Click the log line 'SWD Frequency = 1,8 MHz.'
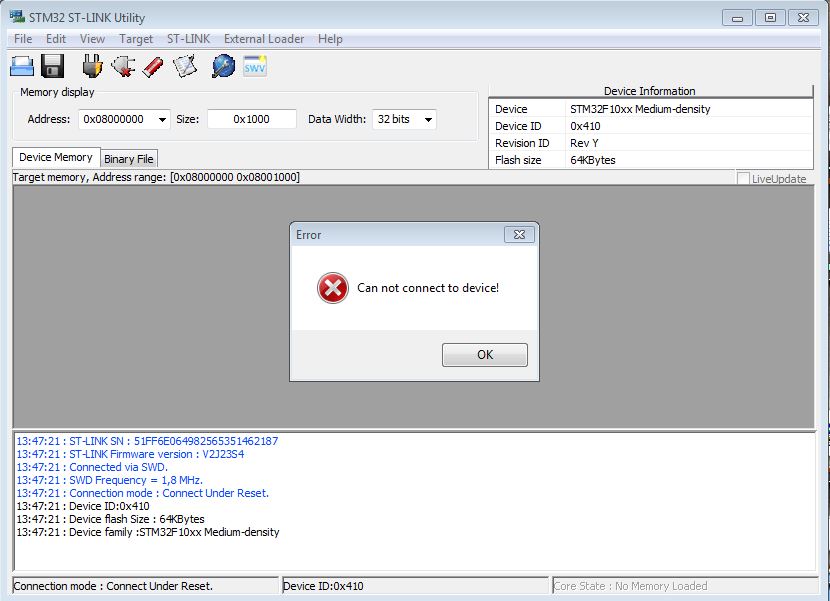 point(110,480)
